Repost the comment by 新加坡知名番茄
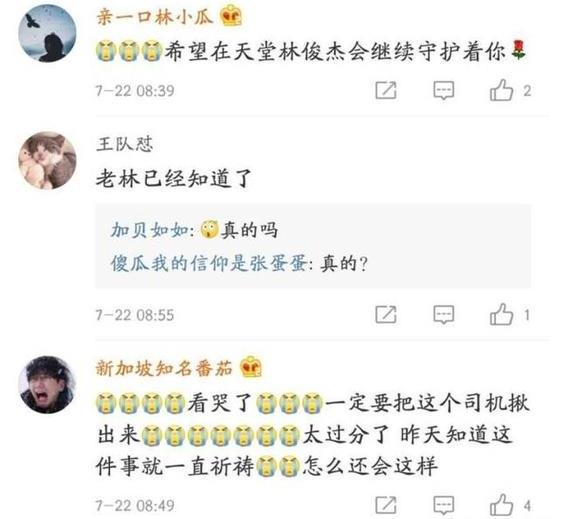 386,505
